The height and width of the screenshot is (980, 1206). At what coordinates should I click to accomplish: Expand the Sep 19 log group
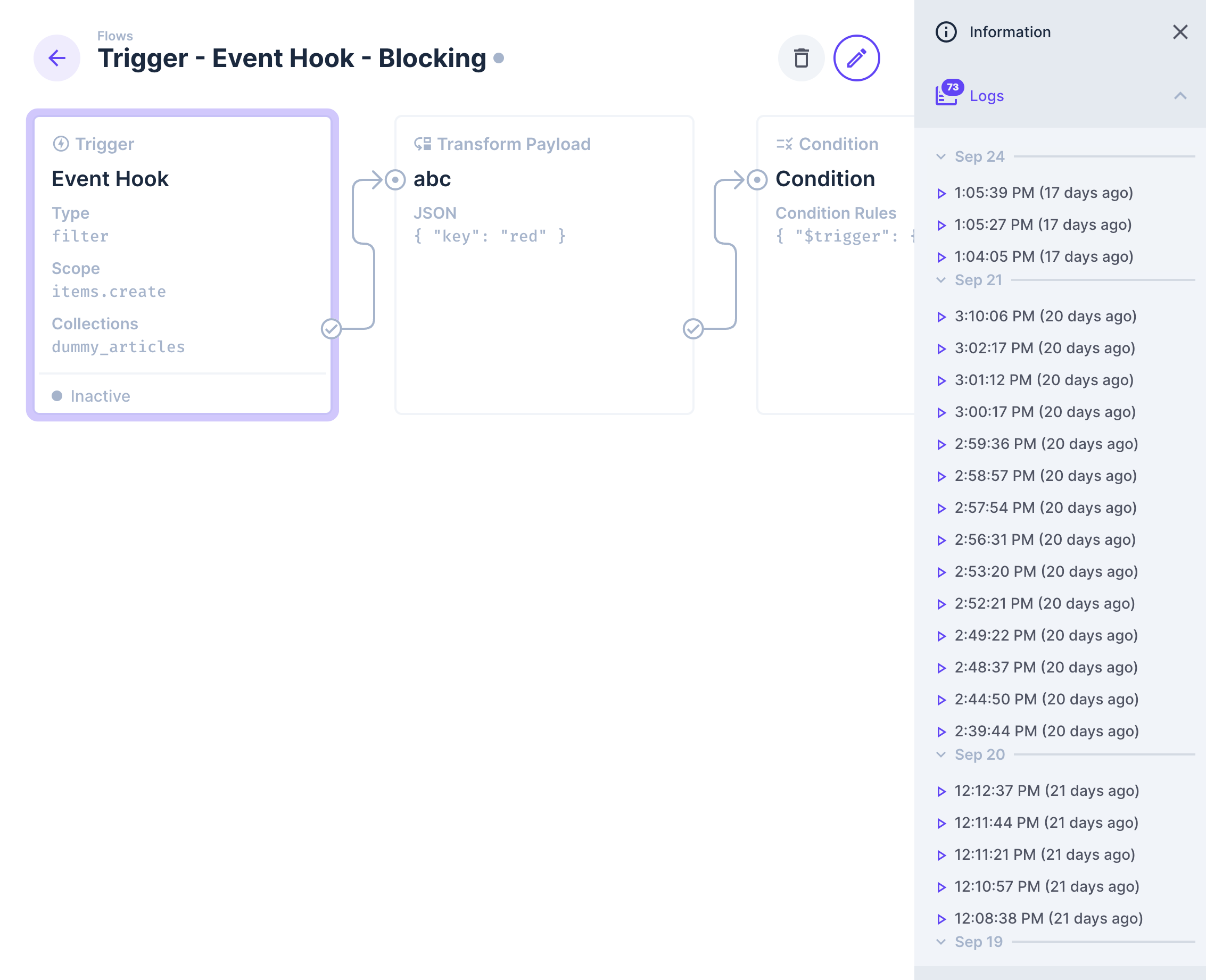940,941
